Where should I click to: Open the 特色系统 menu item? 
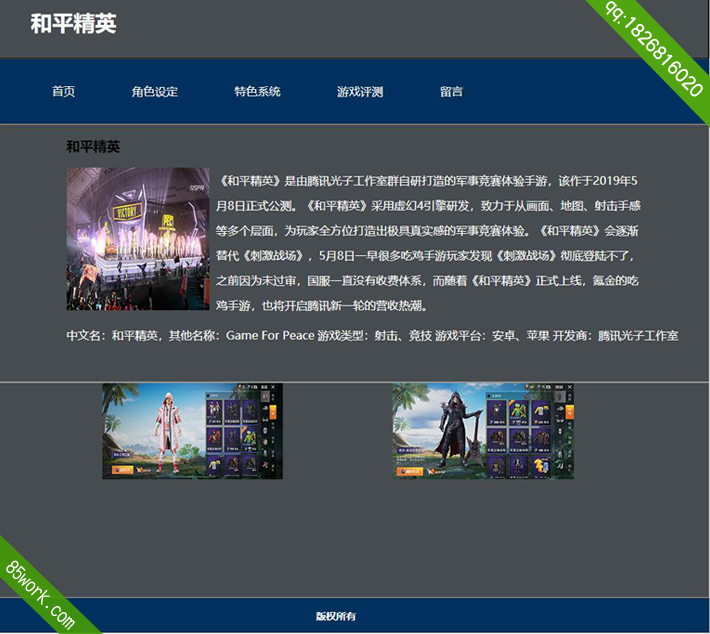(257, 91)
